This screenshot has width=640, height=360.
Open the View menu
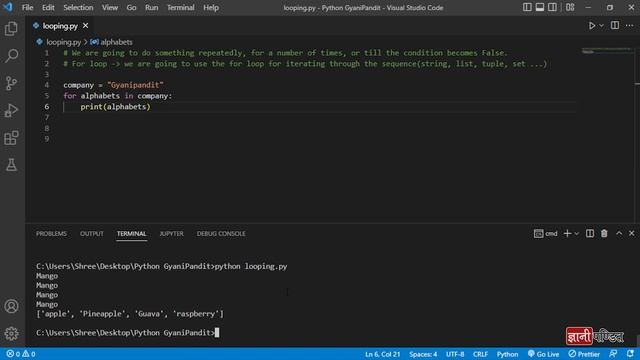point(110,7)
